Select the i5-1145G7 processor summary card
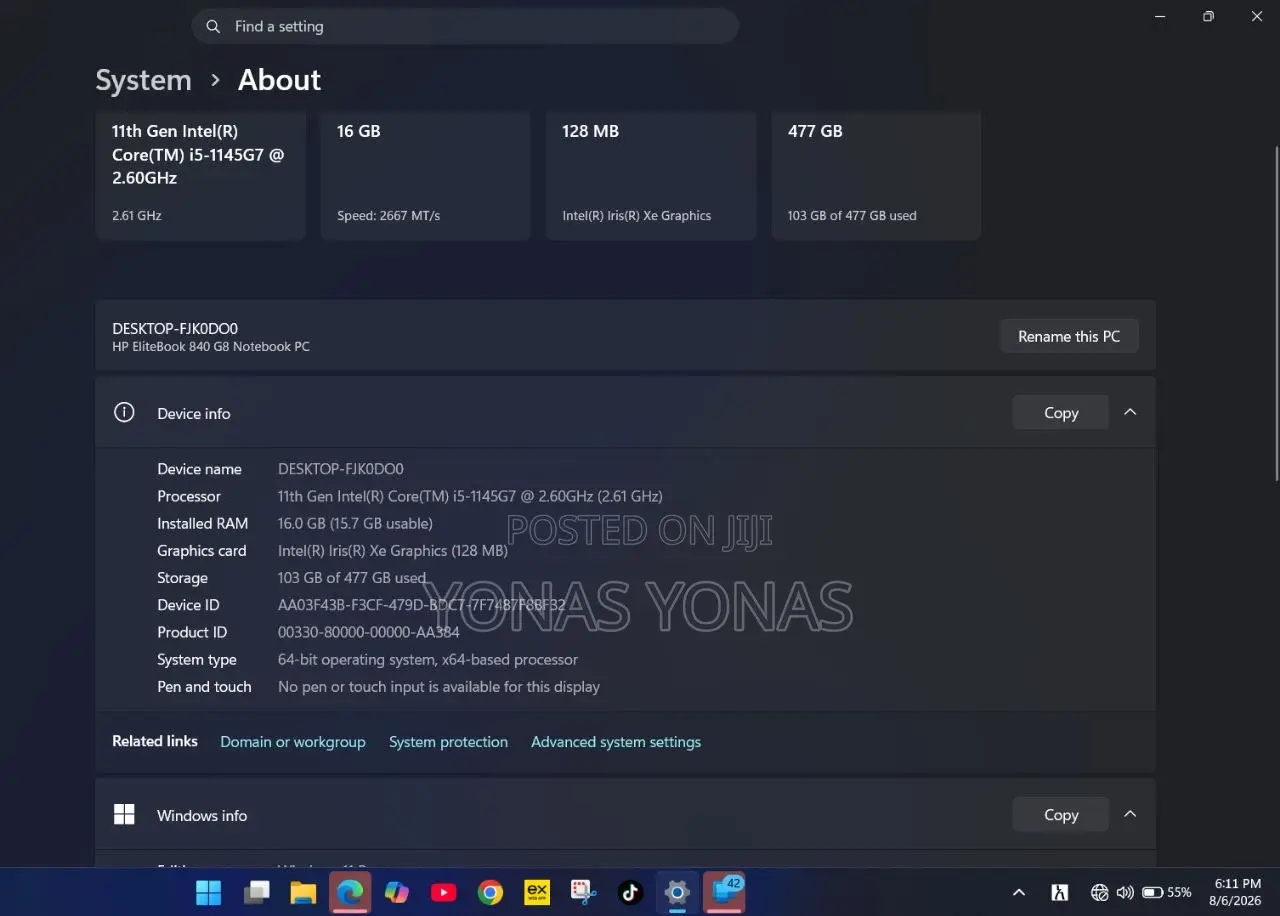Screen dimensions: 1280x916 [x=200, y=176]
